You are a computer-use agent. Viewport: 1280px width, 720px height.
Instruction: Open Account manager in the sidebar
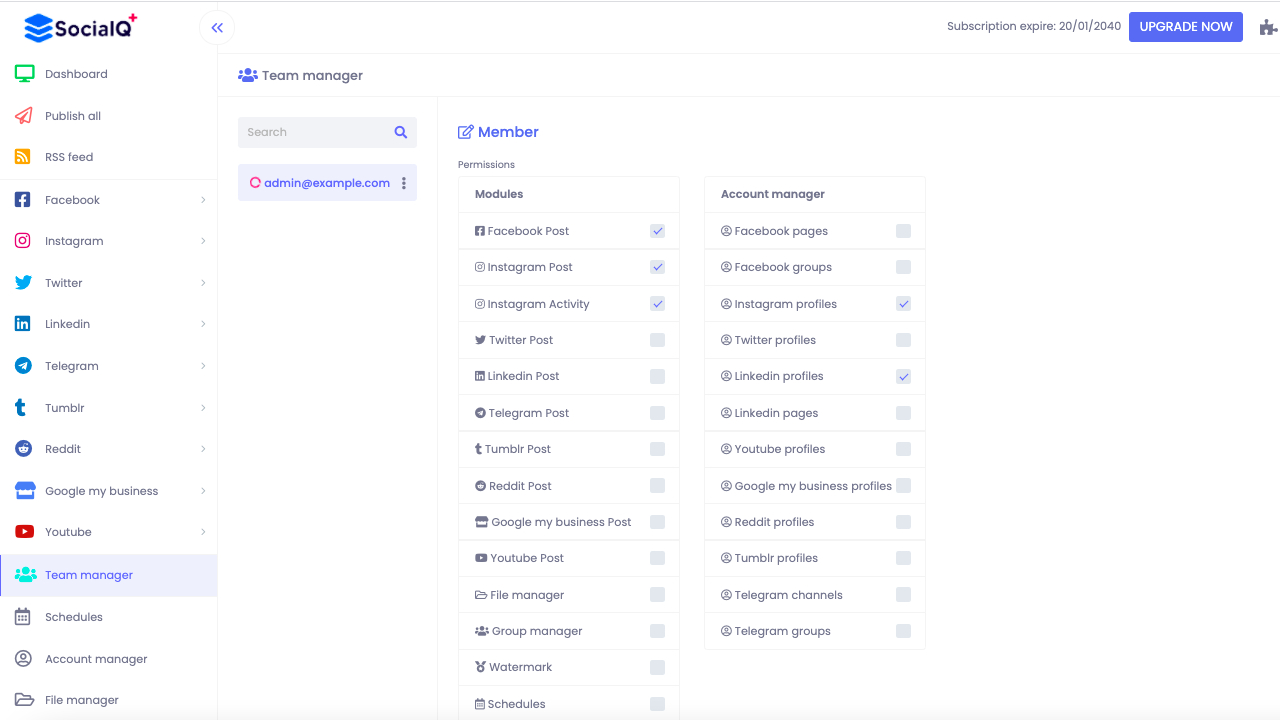(96, 659)
